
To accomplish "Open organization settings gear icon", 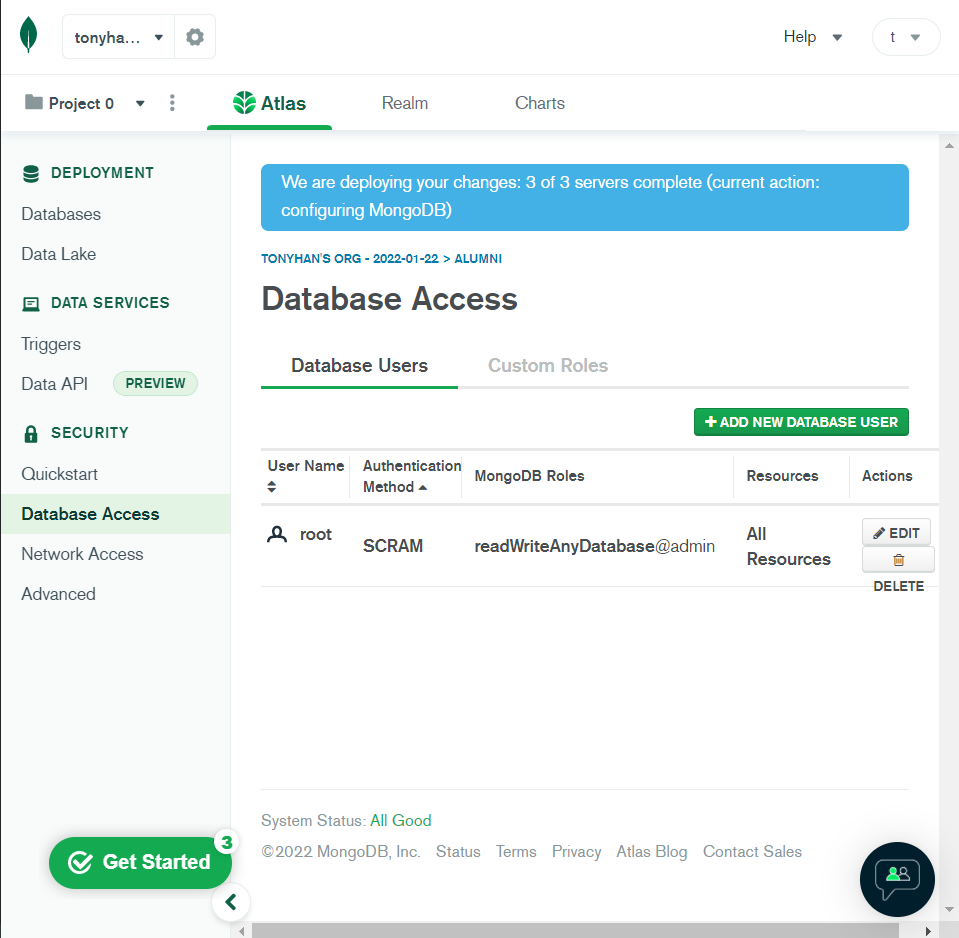I will pyautogui.click(x=194, y=37).
